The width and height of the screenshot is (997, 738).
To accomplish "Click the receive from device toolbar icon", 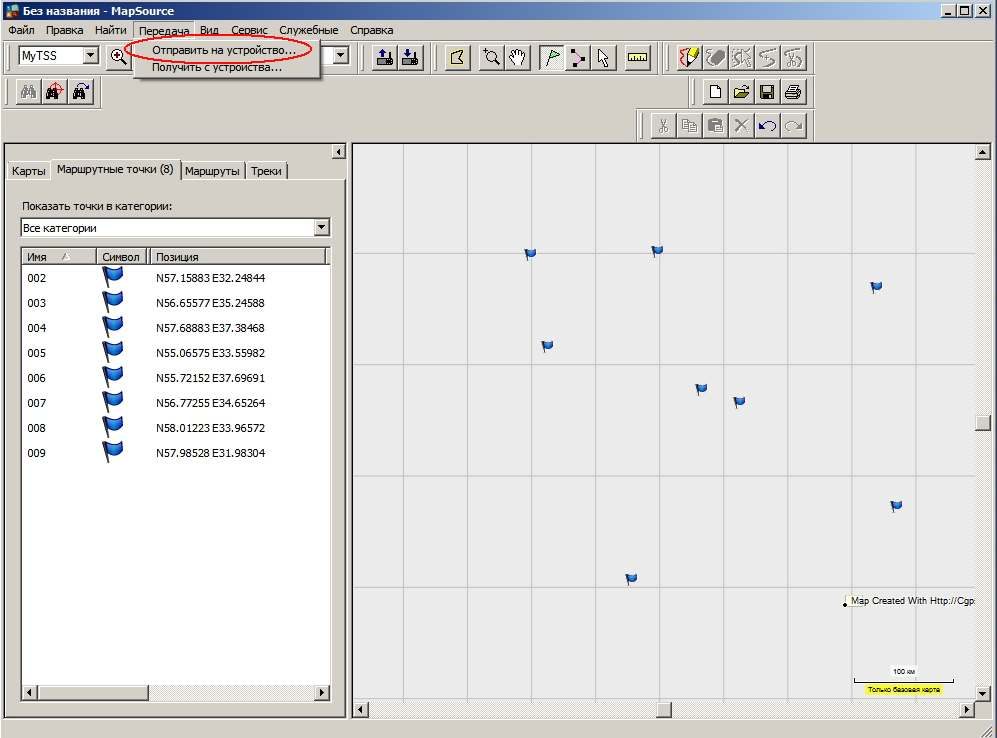I will [x=411, y=57].
